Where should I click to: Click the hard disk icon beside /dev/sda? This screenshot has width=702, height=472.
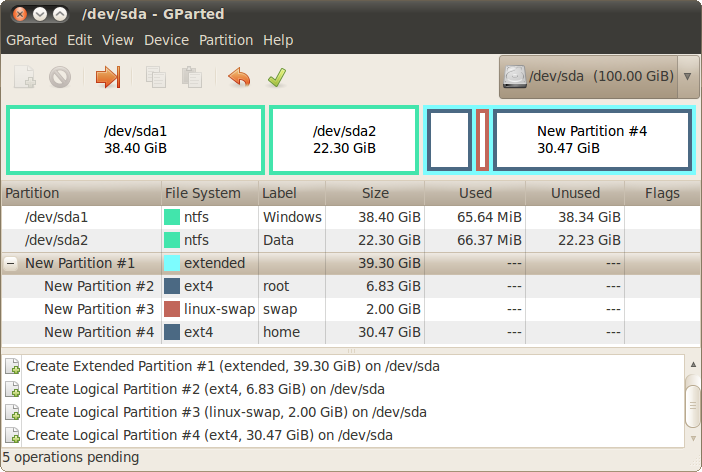515,77
